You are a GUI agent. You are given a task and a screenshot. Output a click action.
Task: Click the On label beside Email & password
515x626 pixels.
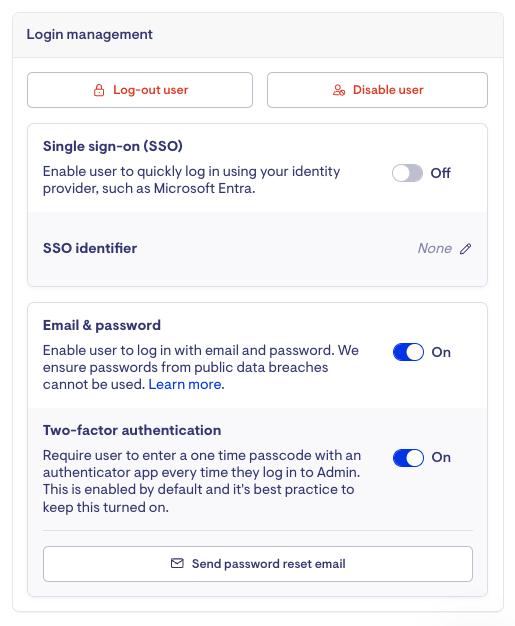coord(441,352)
